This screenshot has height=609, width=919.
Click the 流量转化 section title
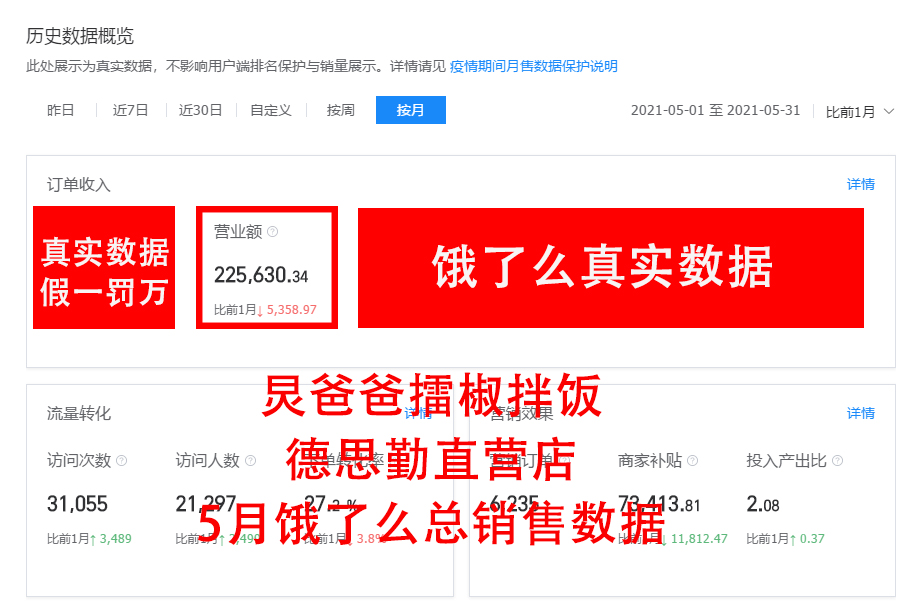pyautogui.click(x=79, y=414)
